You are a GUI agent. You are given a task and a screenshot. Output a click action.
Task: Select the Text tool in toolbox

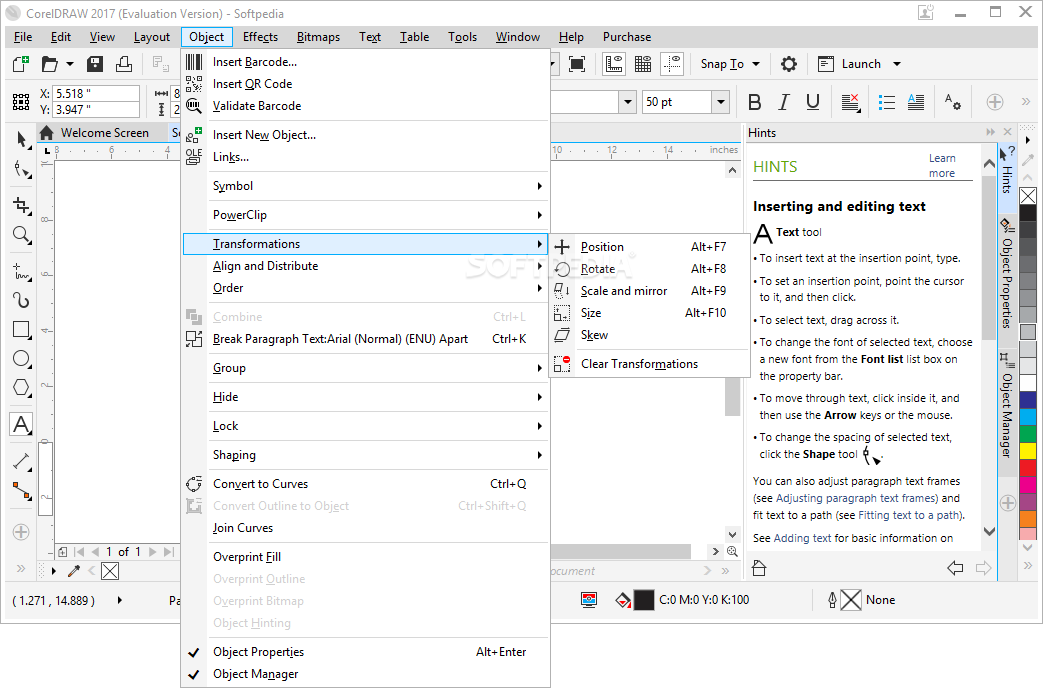tap(21, 425)
